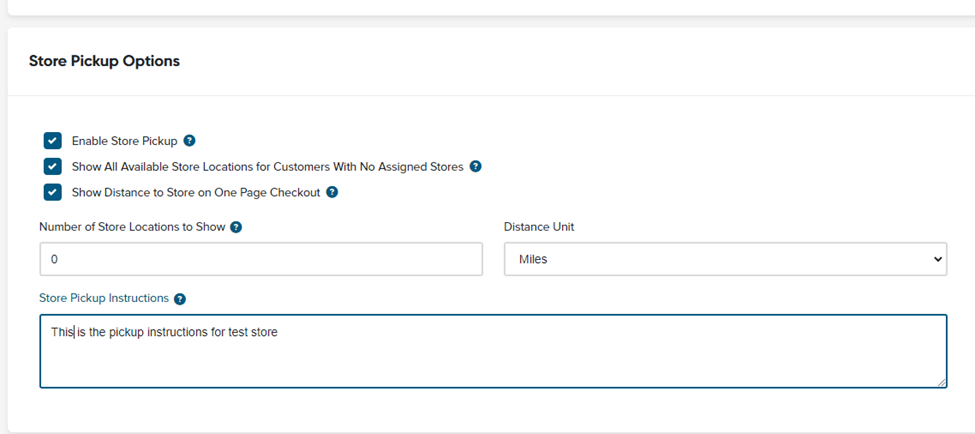The height and width of the screenshot is (434, 975).
Task: Open help icon for Store Pickup Instructions
Action: tap(180, 299)
